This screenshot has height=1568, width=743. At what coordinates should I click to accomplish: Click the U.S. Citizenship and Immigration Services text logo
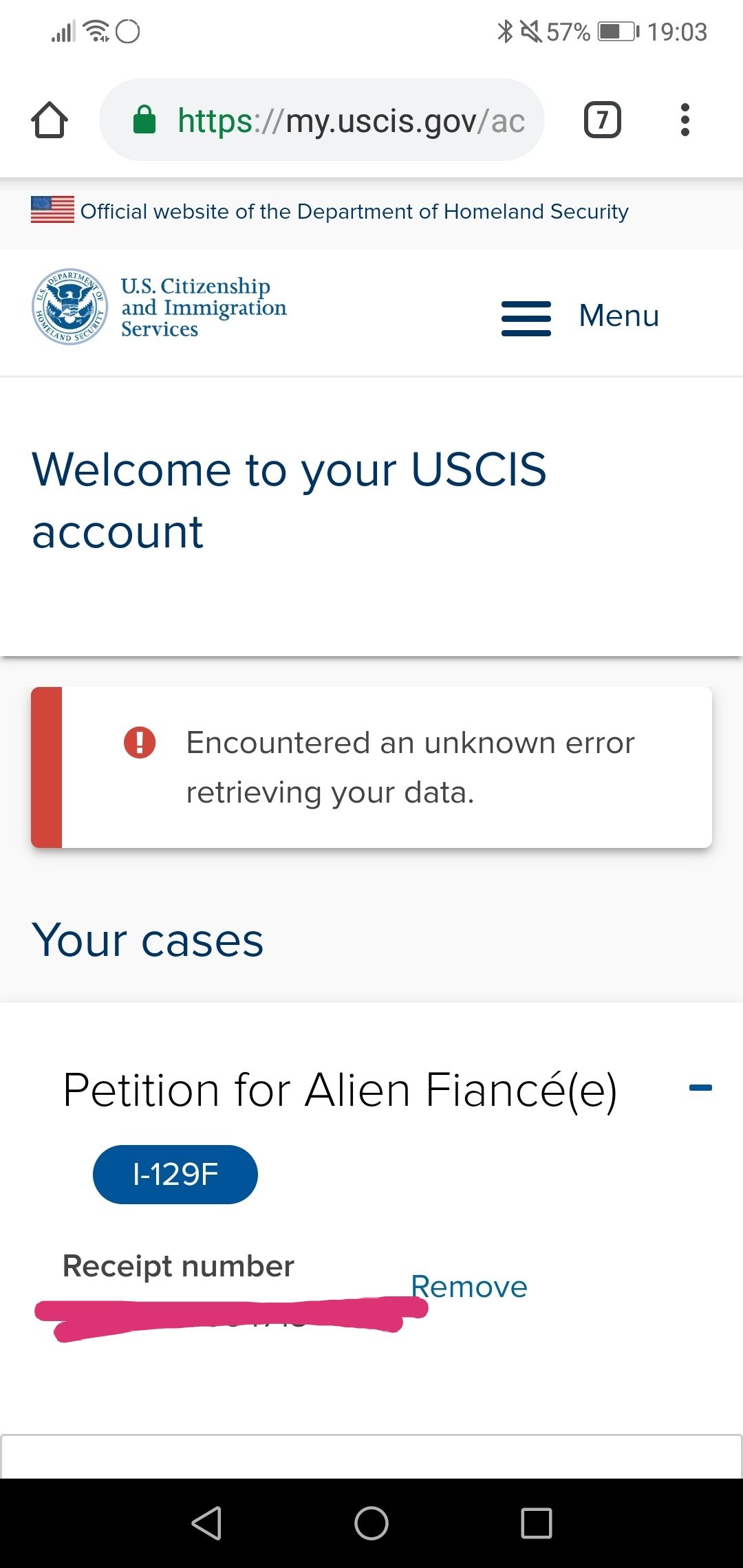pyautogui.click(x=204, y=307)
